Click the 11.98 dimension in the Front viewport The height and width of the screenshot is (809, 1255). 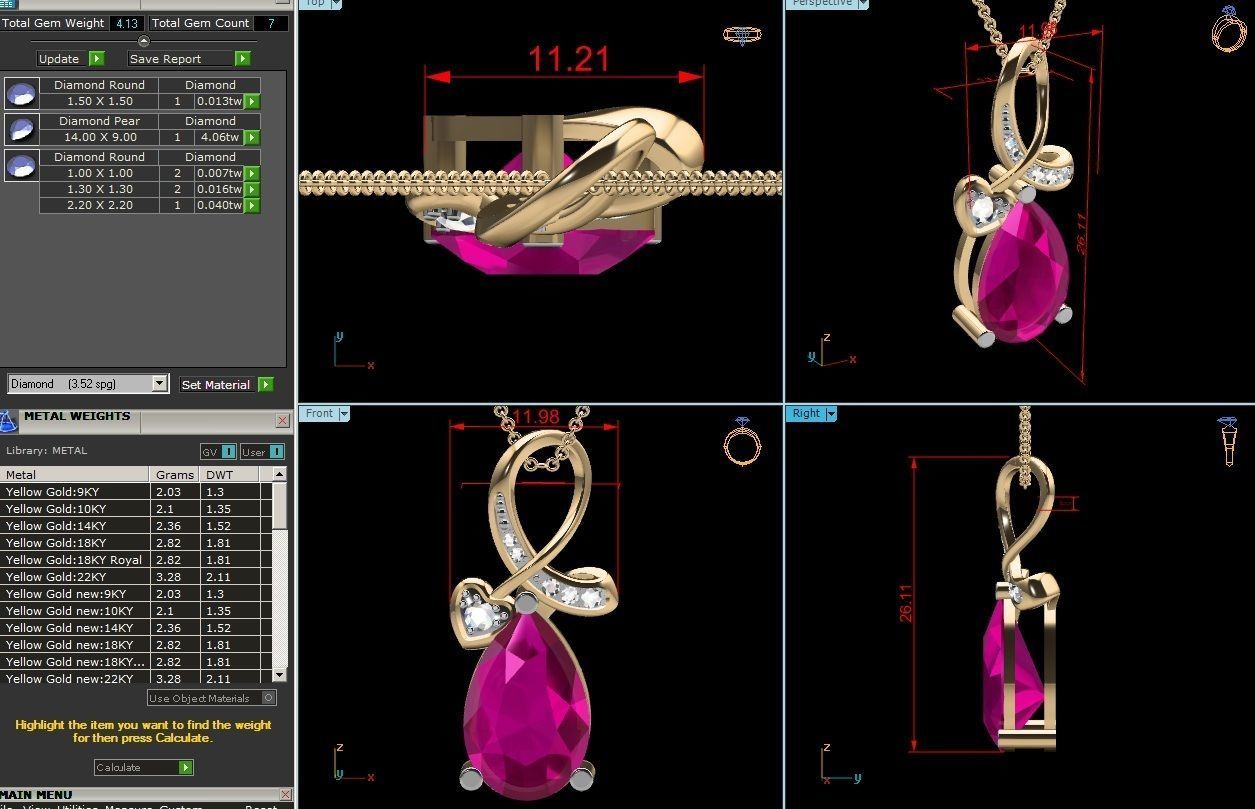point(535,418)
